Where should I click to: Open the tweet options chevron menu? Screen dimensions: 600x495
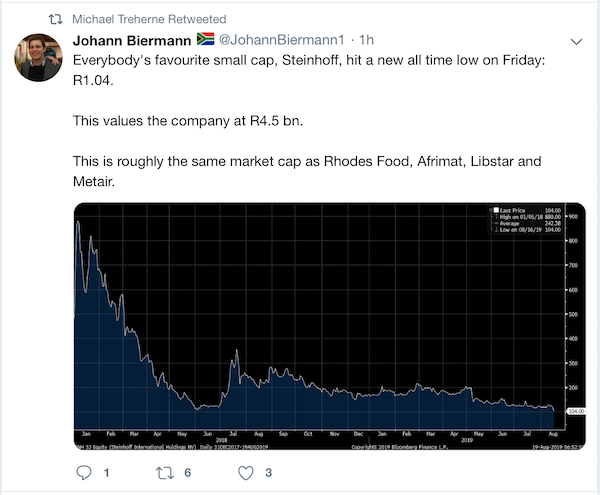coord(576,41)
